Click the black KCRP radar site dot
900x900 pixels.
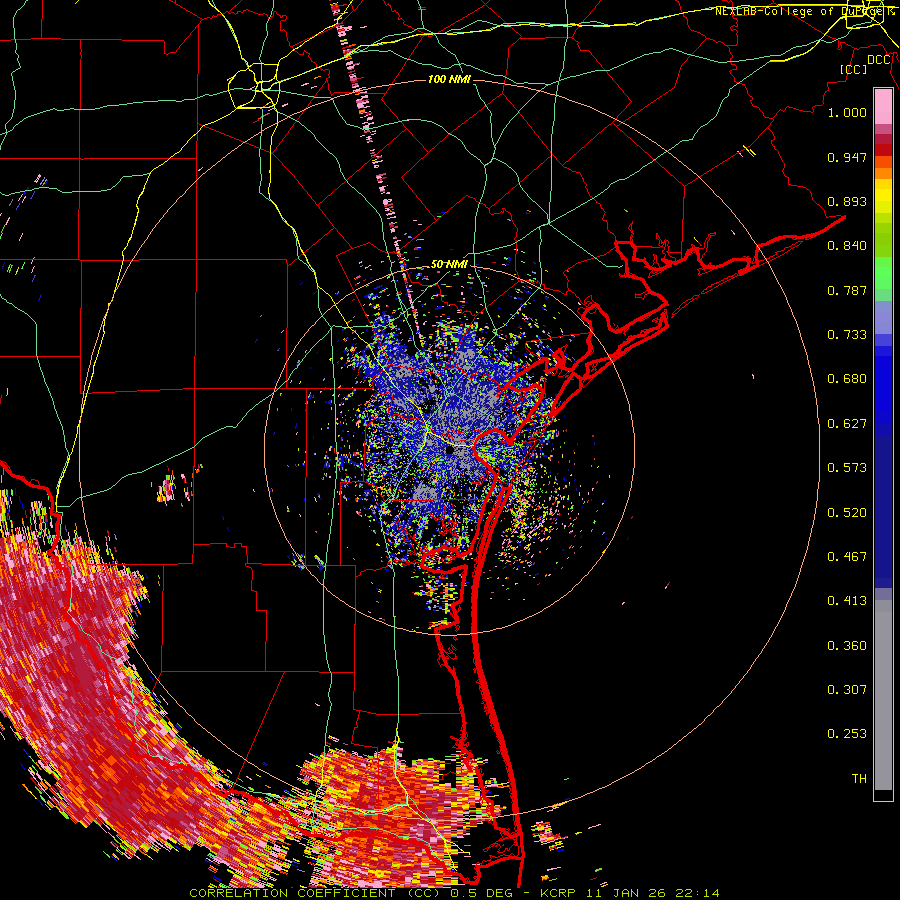(x=449, y=451)
